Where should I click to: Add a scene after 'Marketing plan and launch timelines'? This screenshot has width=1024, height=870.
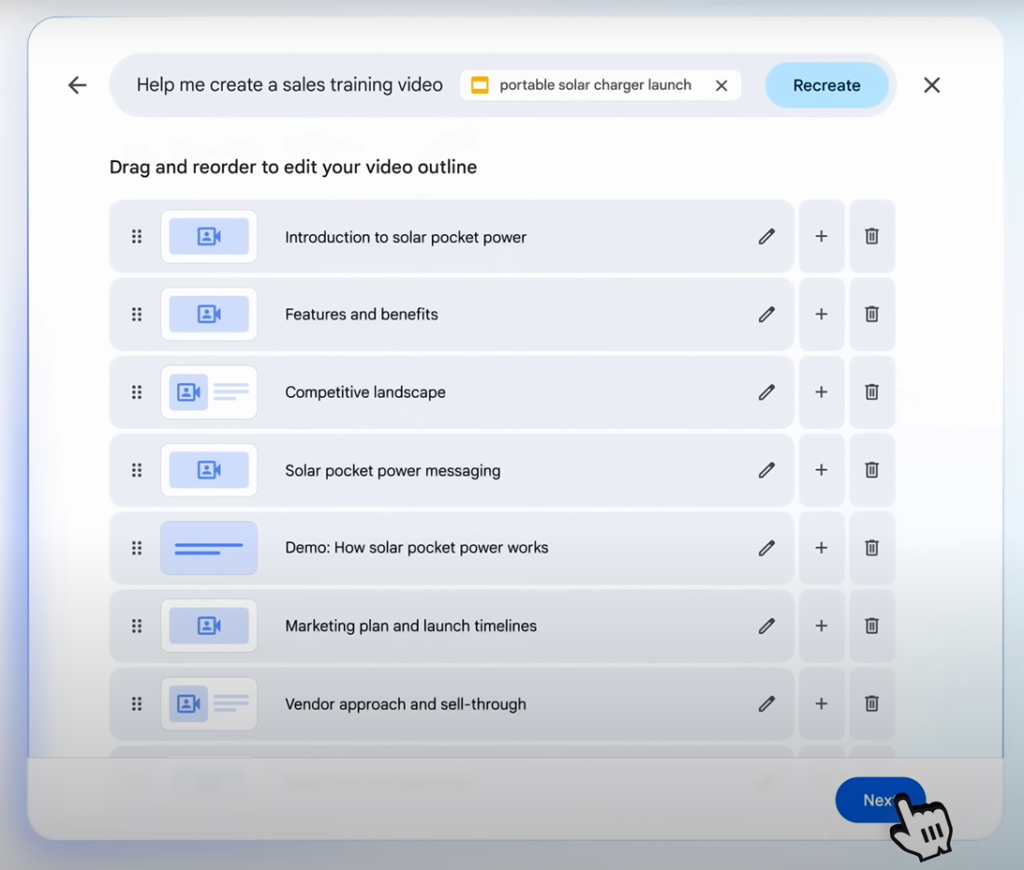coord(821,626)
